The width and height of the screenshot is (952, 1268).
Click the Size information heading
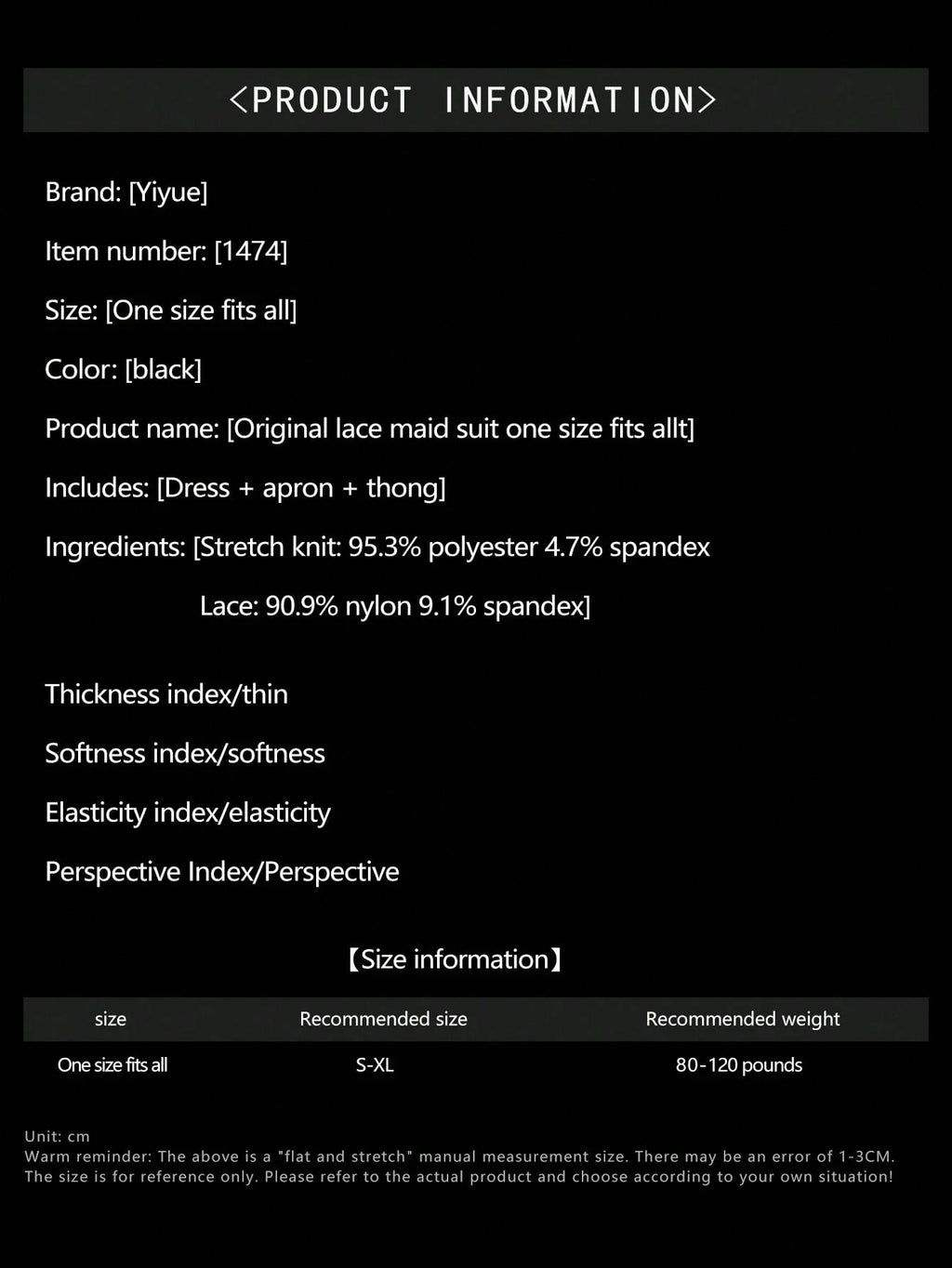click(455, 959)
